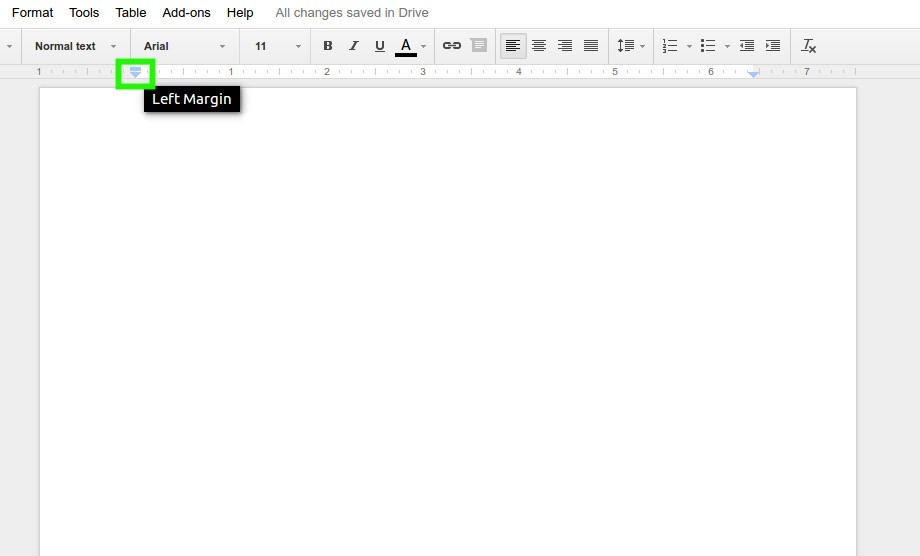This screenshot has width=920, height=556.
Task: Insert a link with the chain icon
Action: click(x=452, y=46)
